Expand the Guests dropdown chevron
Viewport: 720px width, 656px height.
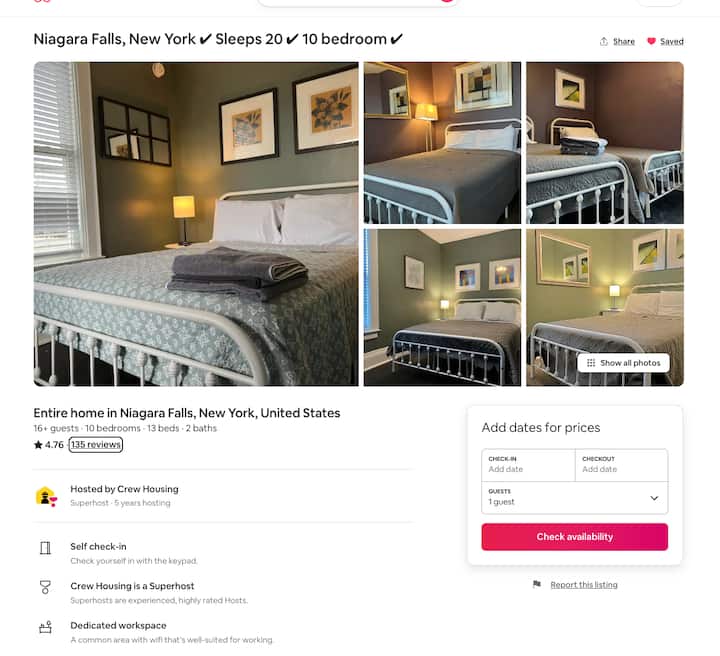pyautogui.click(x=654, y=498)
